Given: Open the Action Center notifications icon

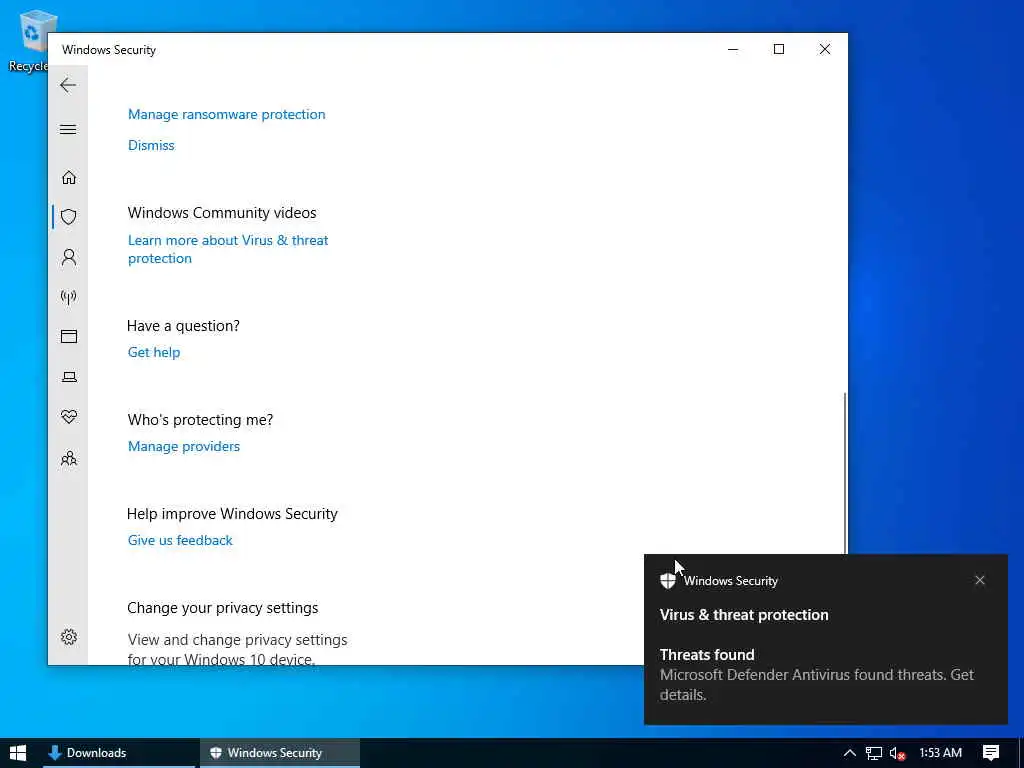Looking at the screenshot, I should (991, 753).
